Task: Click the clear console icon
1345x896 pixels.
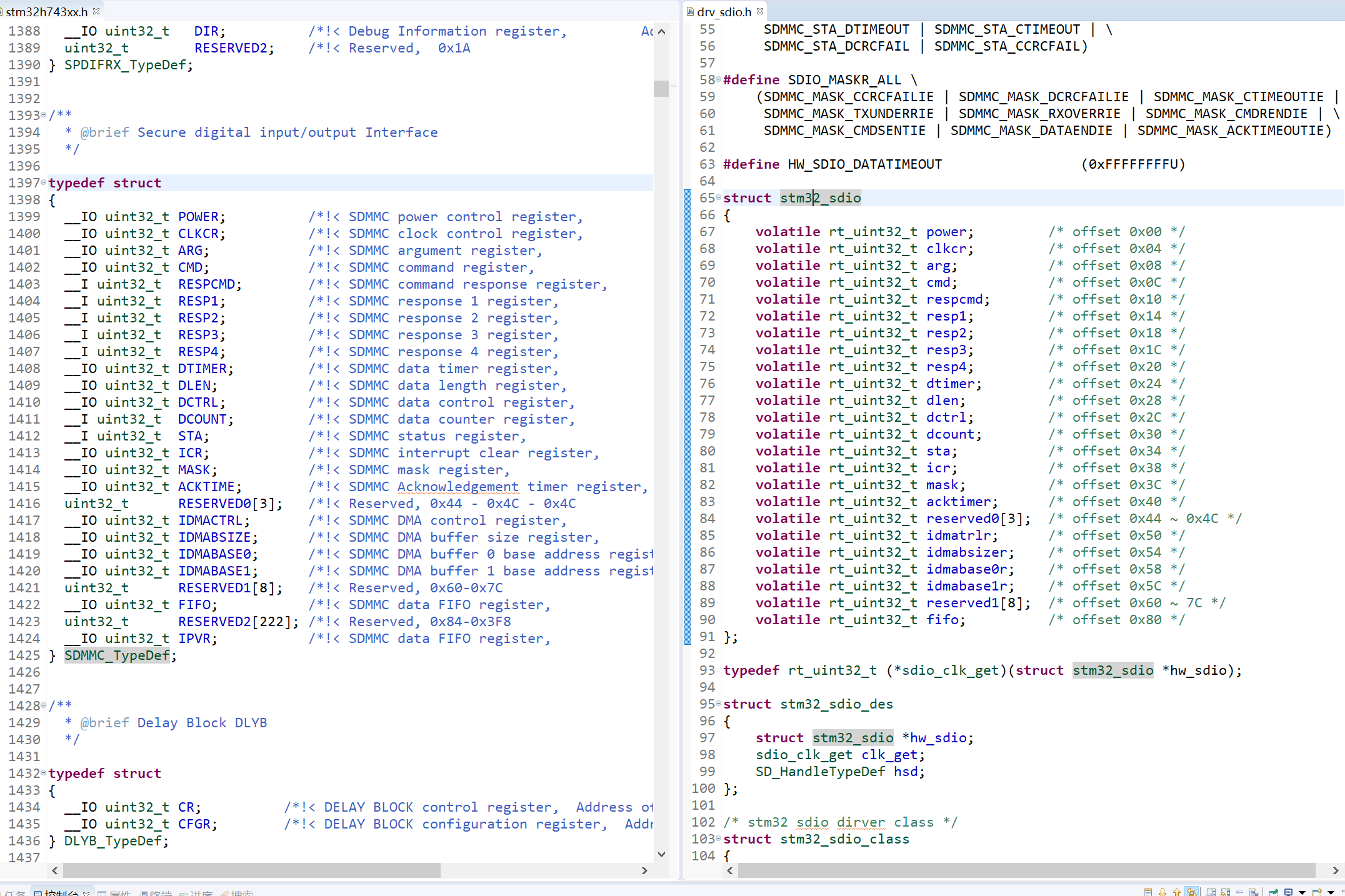Action: (x=1254, y=892)
